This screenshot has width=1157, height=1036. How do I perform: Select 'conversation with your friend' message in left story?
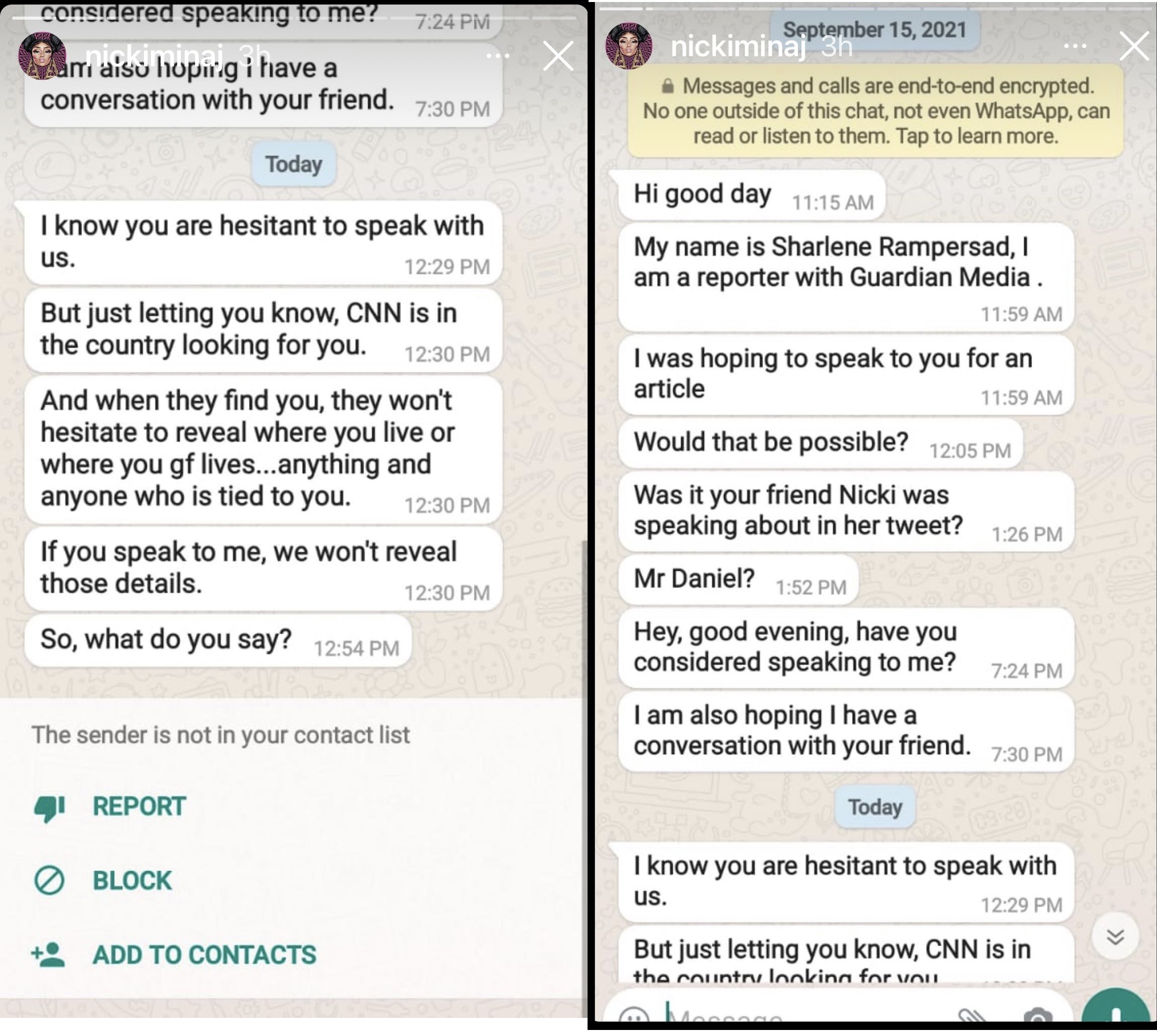coord(263,84)
